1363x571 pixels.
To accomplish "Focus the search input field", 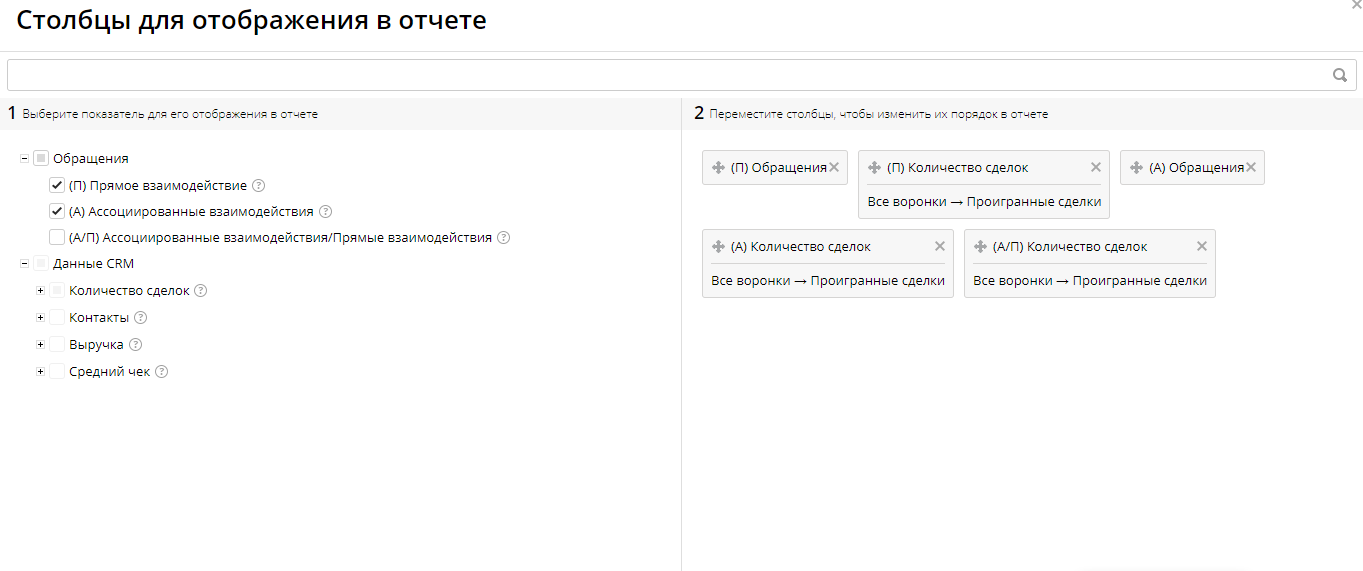I will click(x=660, y=75).
